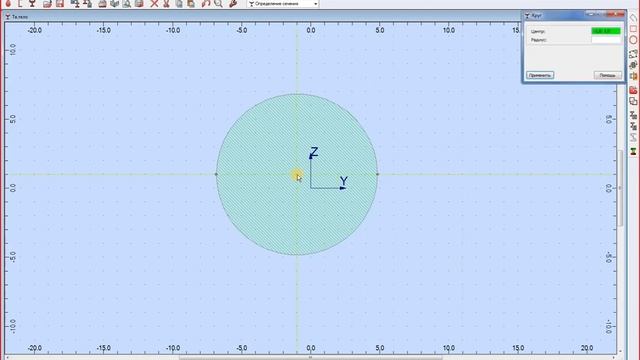Image resolution: width=640 pixels, height=360 pixels.
Task: Click the overlapping squares icon in right sidebar
Action: click(633, 101)
